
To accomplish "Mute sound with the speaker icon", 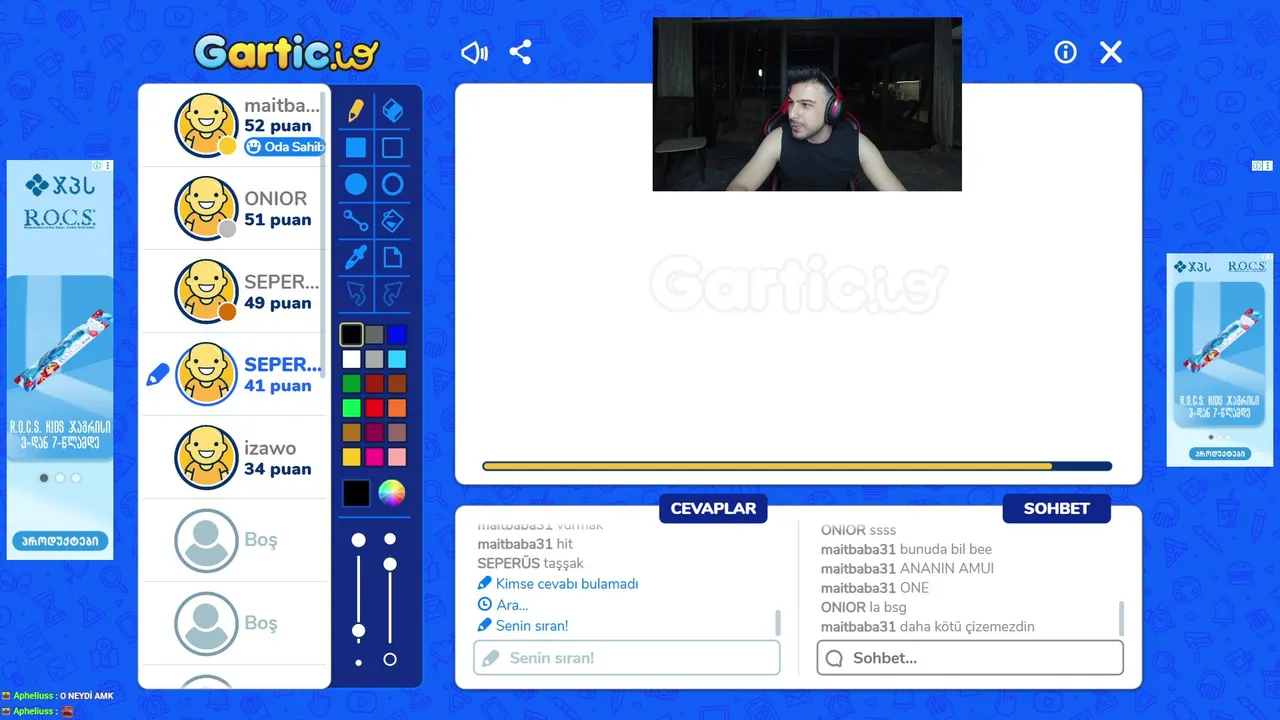I will [474, 52].
